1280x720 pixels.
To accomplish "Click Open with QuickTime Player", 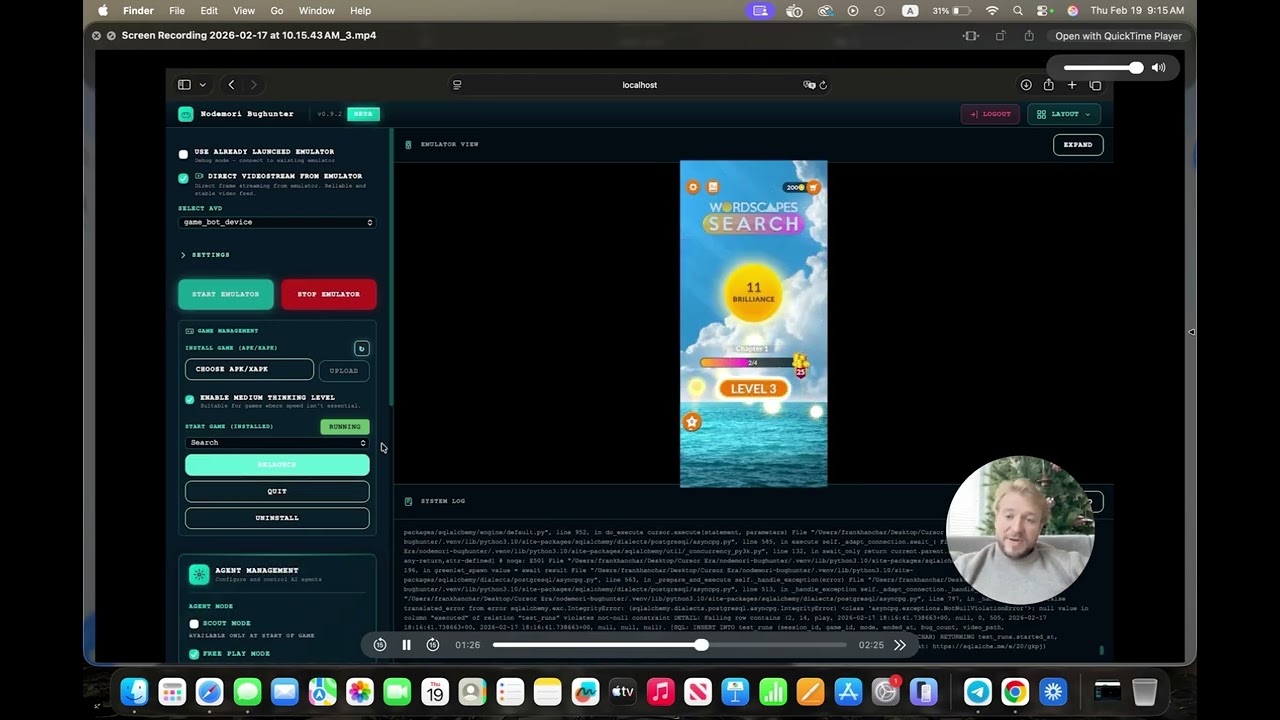I will pyautogui.click(x=1118, y=36).
